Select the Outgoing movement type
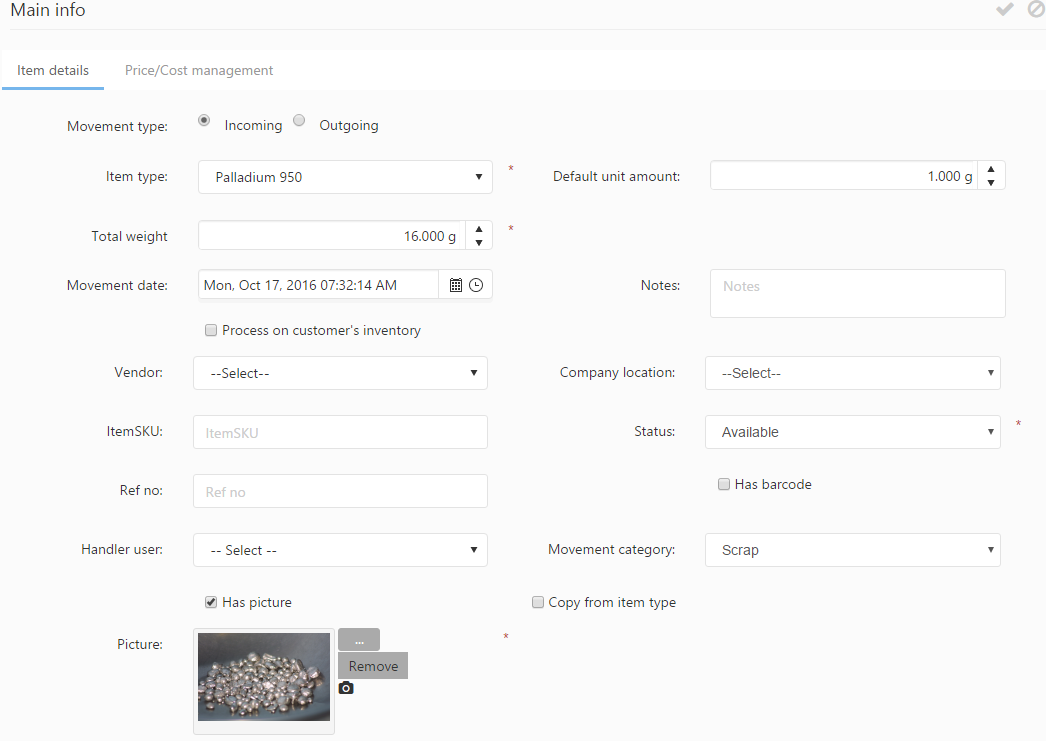Screen dimensions: 1046x741 tap(299, 121)
